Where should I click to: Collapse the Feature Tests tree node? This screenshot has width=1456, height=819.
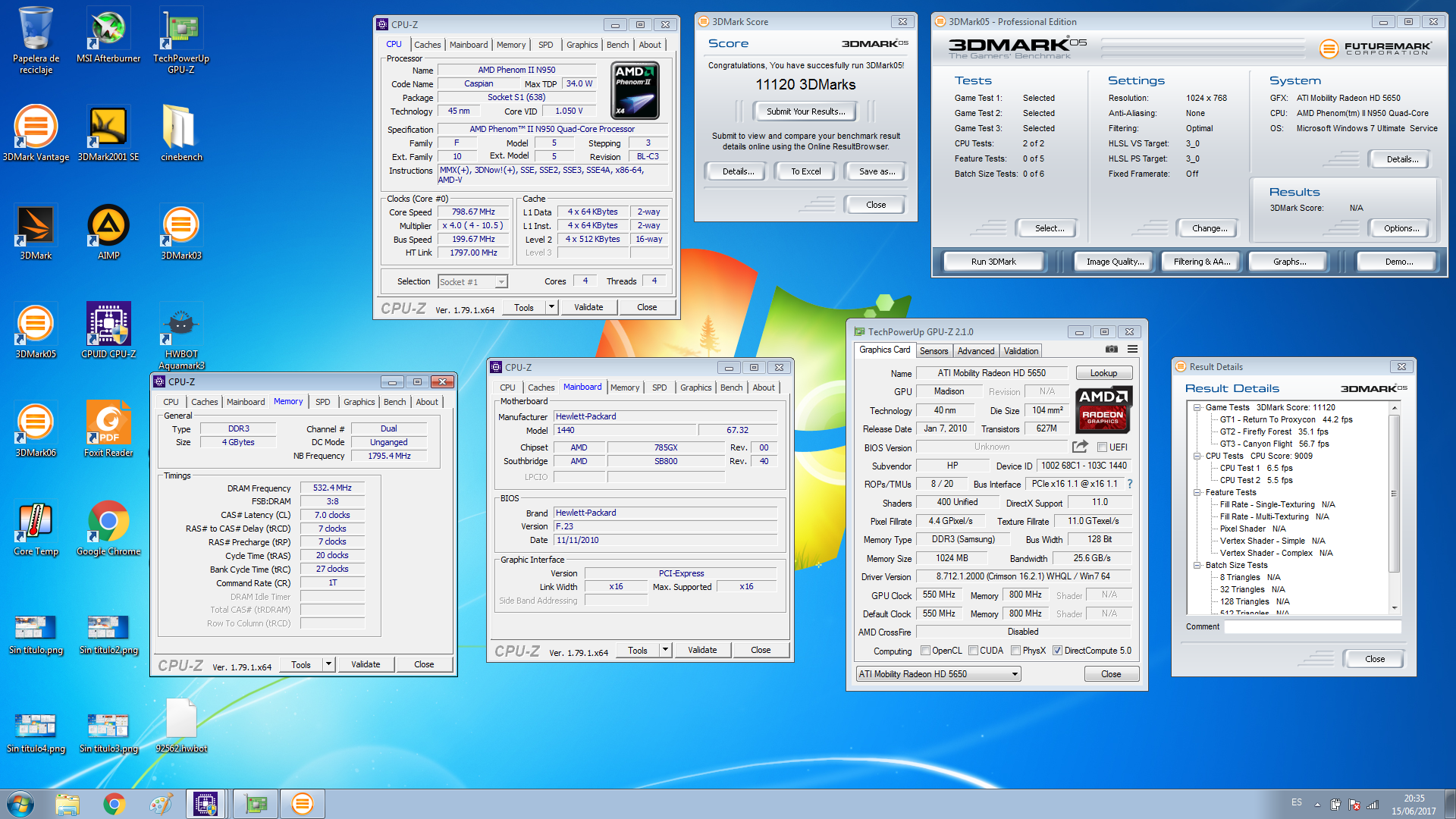pos(1197,492)
